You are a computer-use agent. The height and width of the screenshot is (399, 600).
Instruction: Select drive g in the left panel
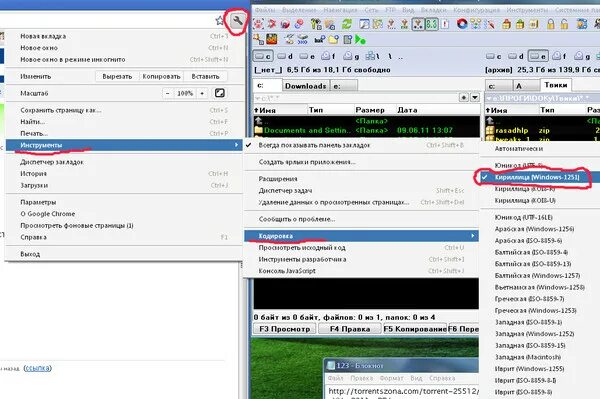point(351,56)
